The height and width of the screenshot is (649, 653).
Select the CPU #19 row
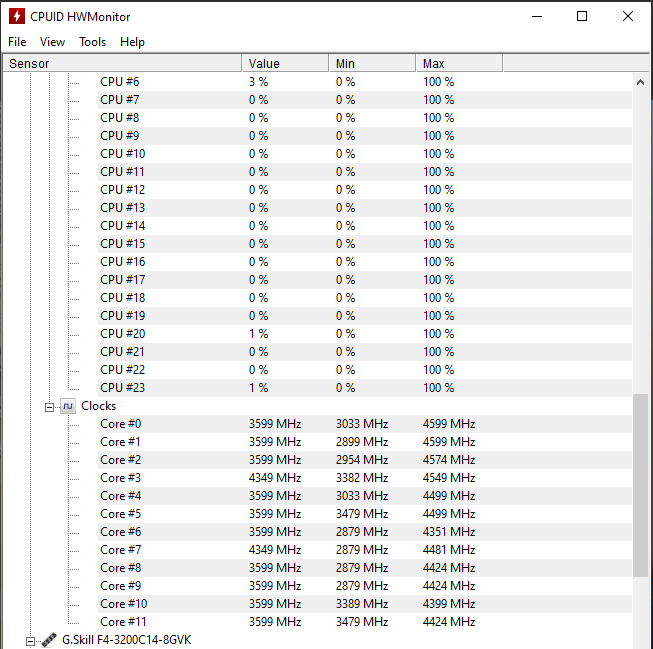point(365,315)
